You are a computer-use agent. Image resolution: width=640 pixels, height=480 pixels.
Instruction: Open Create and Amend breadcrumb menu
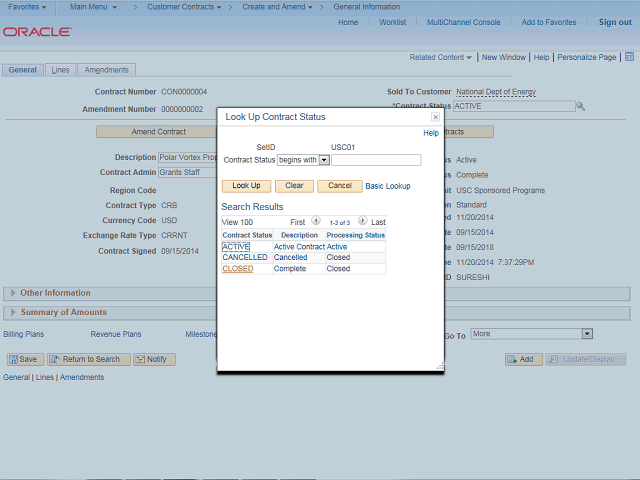[x=277, y=7]
